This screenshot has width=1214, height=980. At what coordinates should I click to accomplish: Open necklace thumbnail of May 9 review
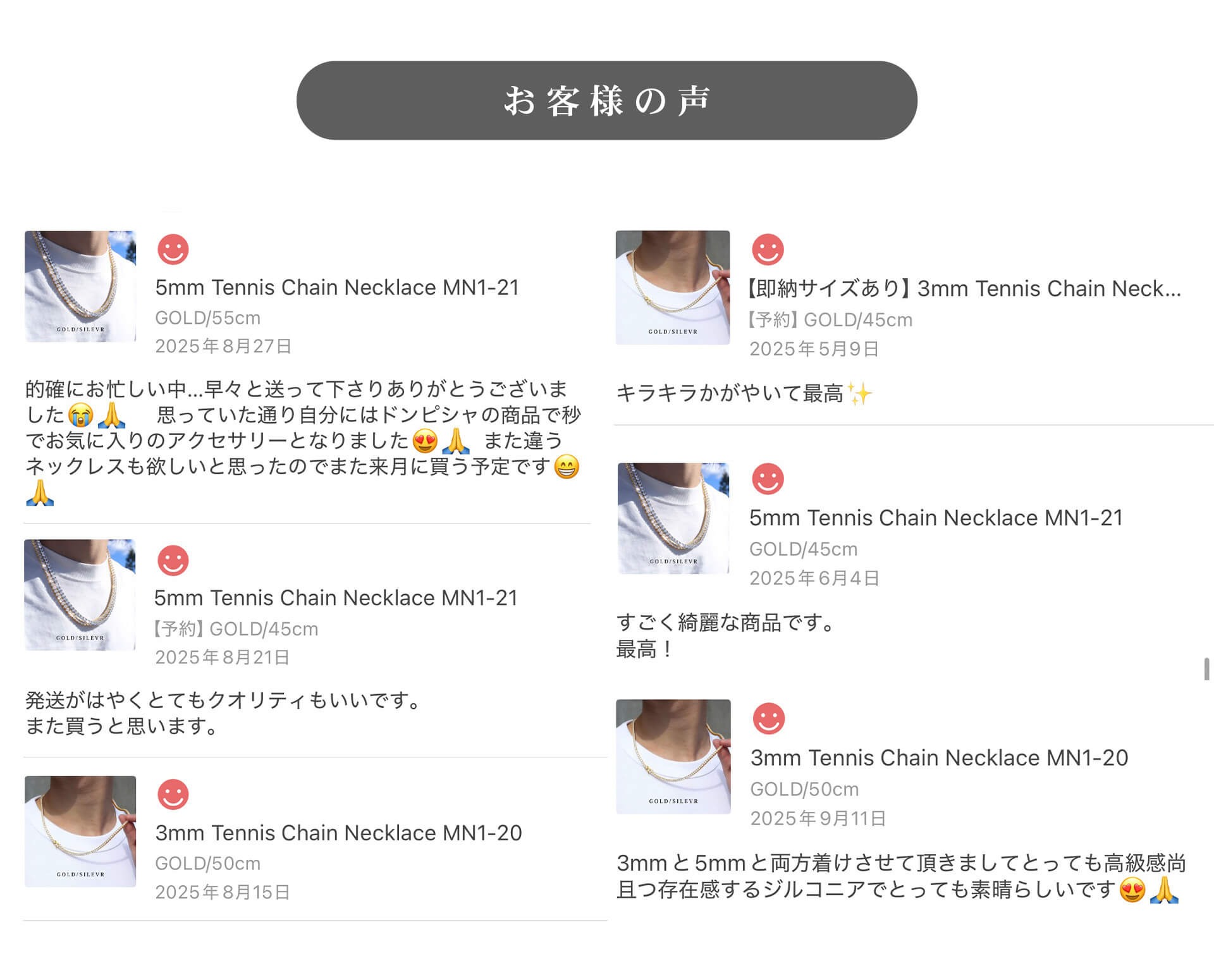(x=673, y=288)
